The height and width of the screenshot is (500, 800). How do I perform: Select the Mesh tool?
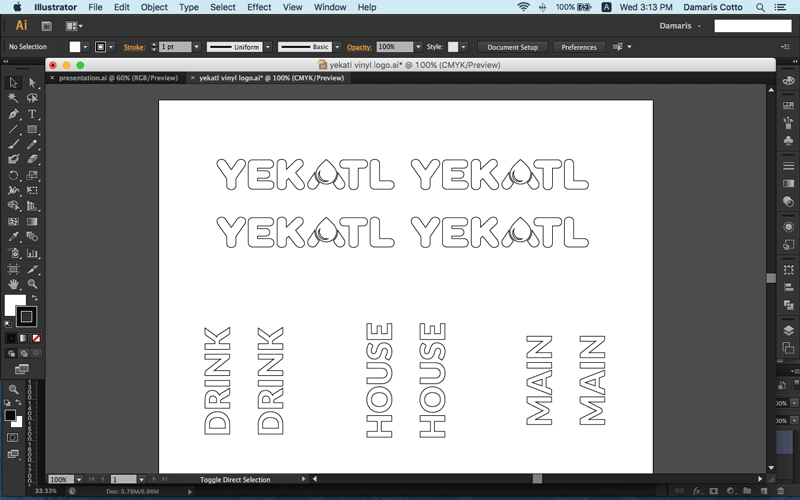click(x=13, y=221)
